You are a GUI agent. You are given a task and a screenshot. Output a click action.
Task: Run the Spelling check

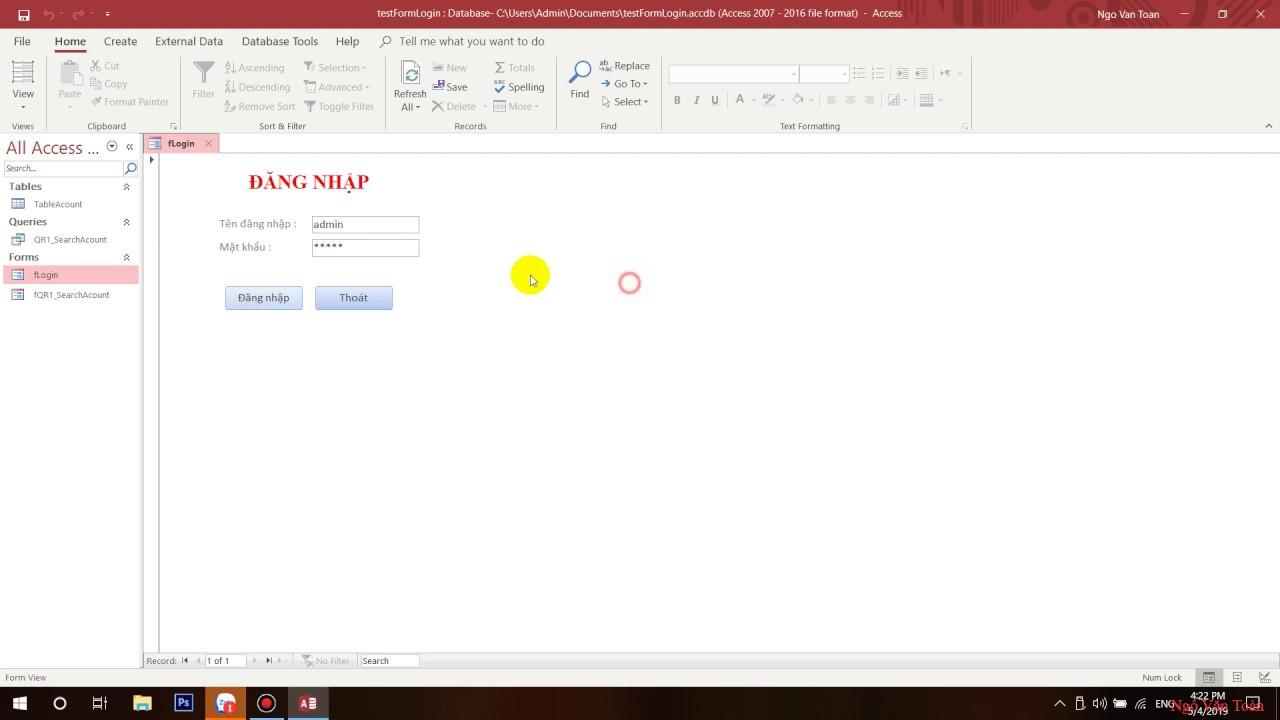coord(519,87)
